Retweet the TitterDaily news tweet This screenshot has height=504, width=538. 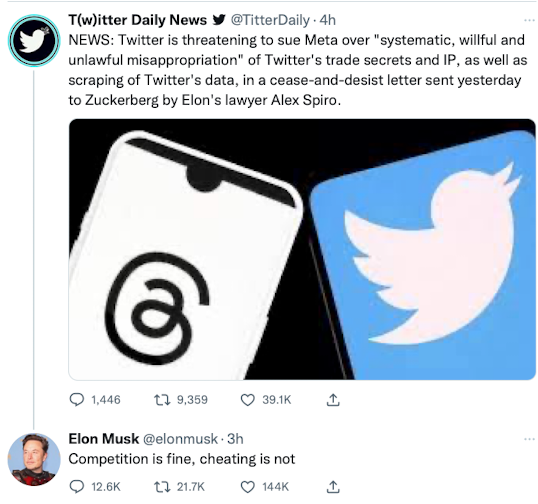162,400
